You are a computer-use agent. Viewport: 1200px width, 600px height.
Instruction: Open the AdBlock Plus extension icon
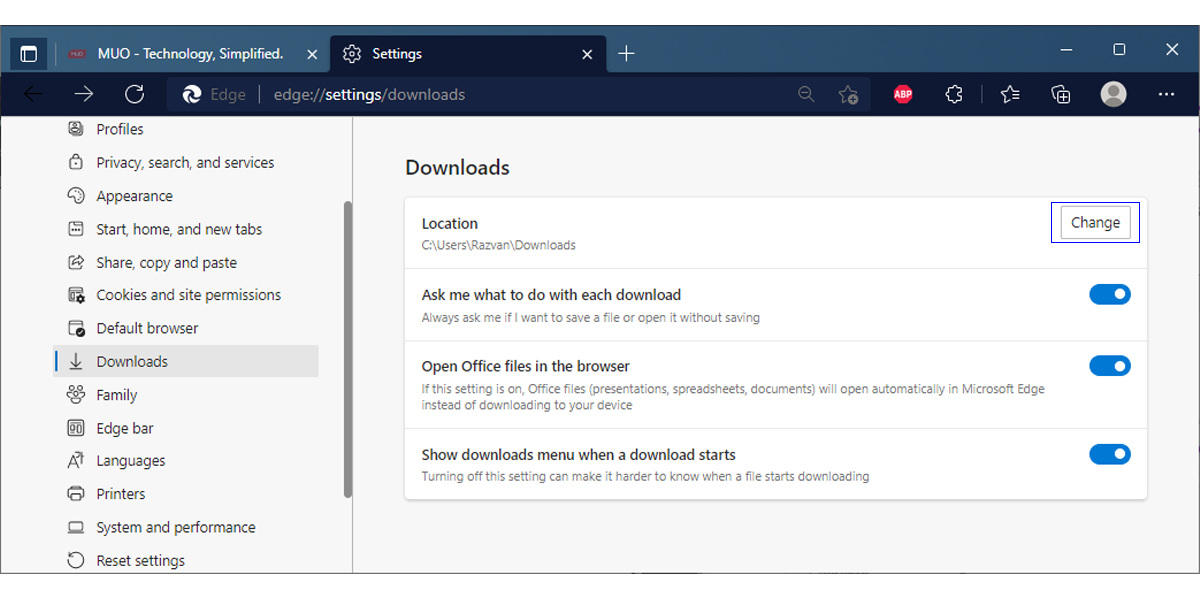click(x=902, y=94)
